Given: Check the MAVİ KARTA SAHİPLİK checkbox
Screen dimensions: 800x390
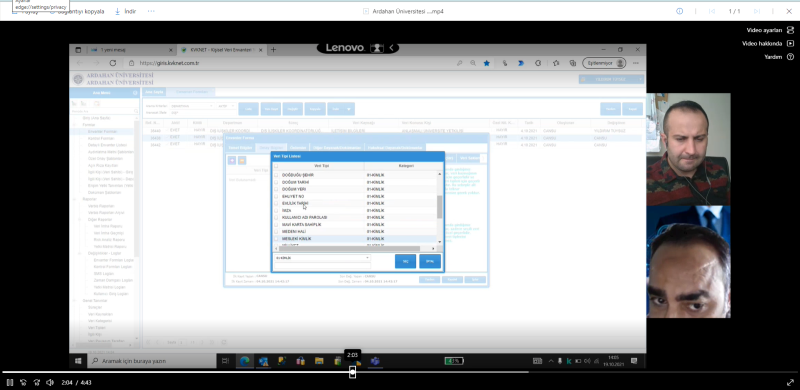Looking at the screenshot, I should (277, 225).
